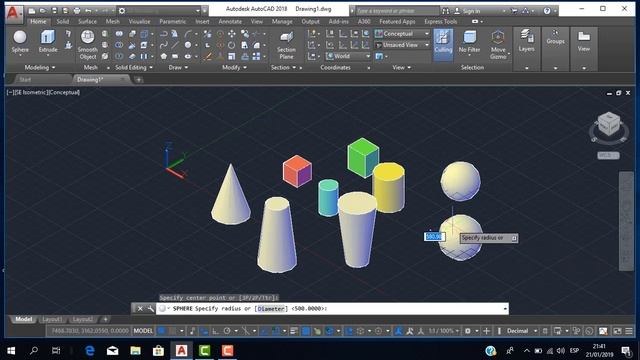This screenshot has height=360, width=640.
Task: Toggle the lineweight display in status bar
Action: pyautogui.click(x=294, y=331)
